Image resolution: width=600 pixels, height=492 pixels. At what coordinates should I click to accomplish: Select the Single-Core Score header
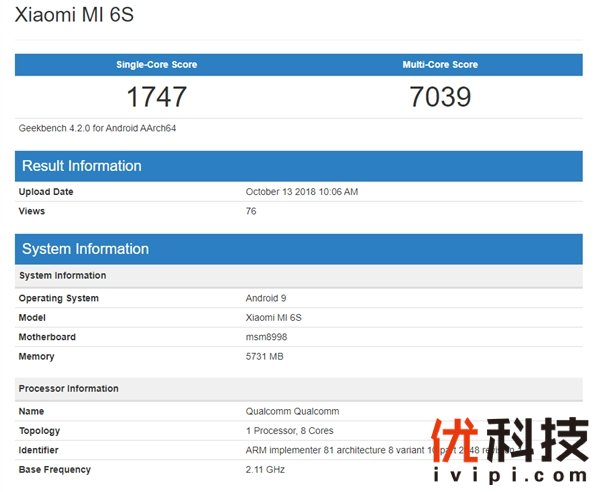coord(157,64)
